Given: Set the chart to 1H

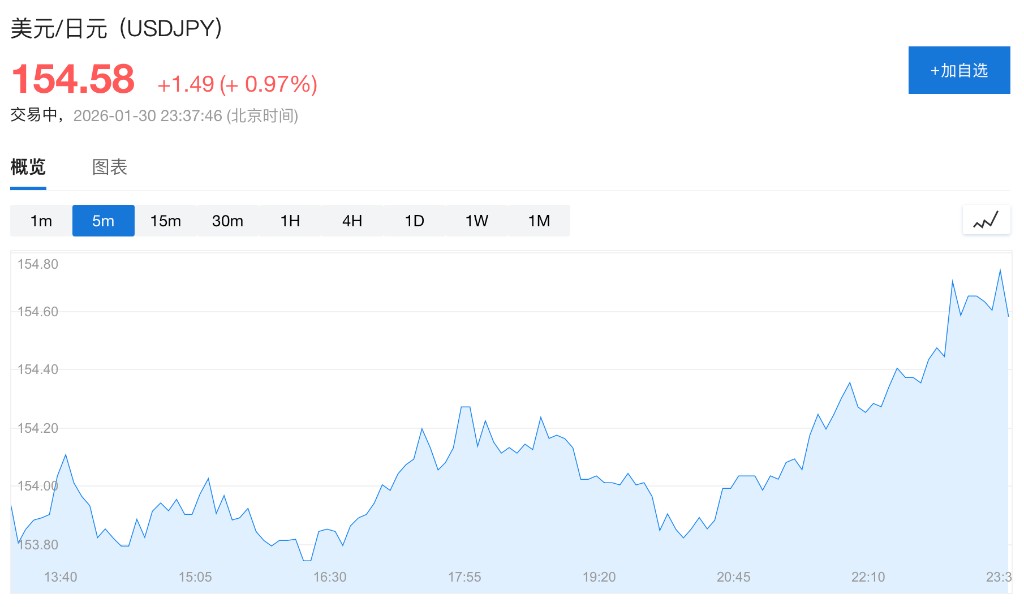Looking at the screenshot, I should coord(290,221).
